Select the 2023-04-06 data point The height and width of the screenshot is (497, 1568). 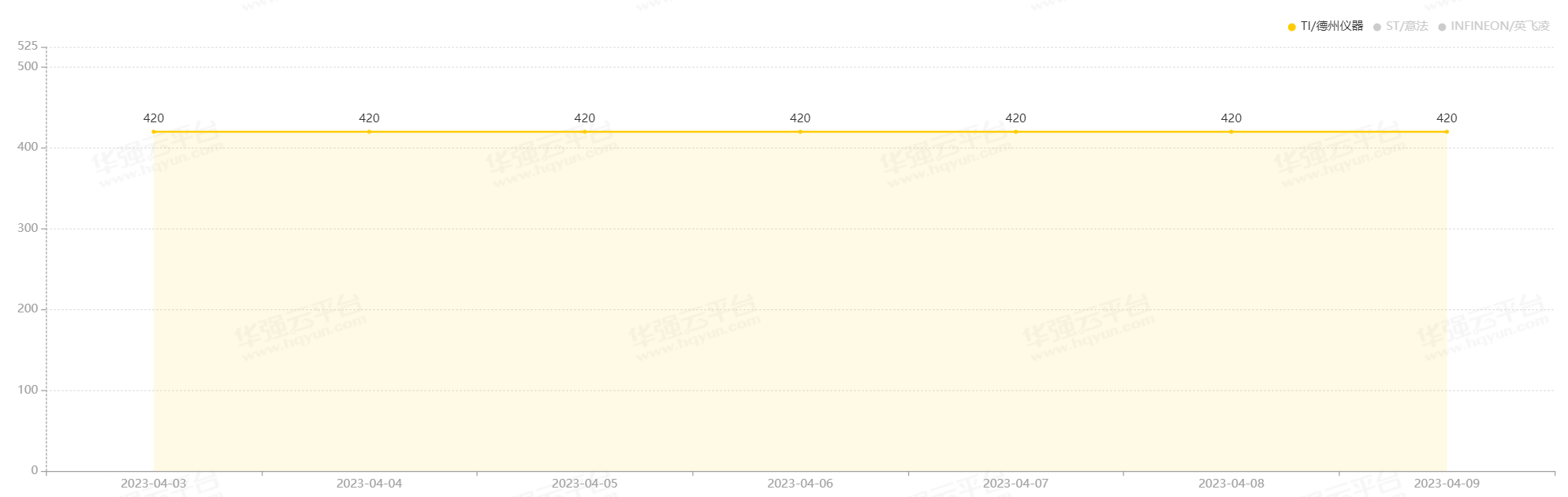[x=800, y=132]
